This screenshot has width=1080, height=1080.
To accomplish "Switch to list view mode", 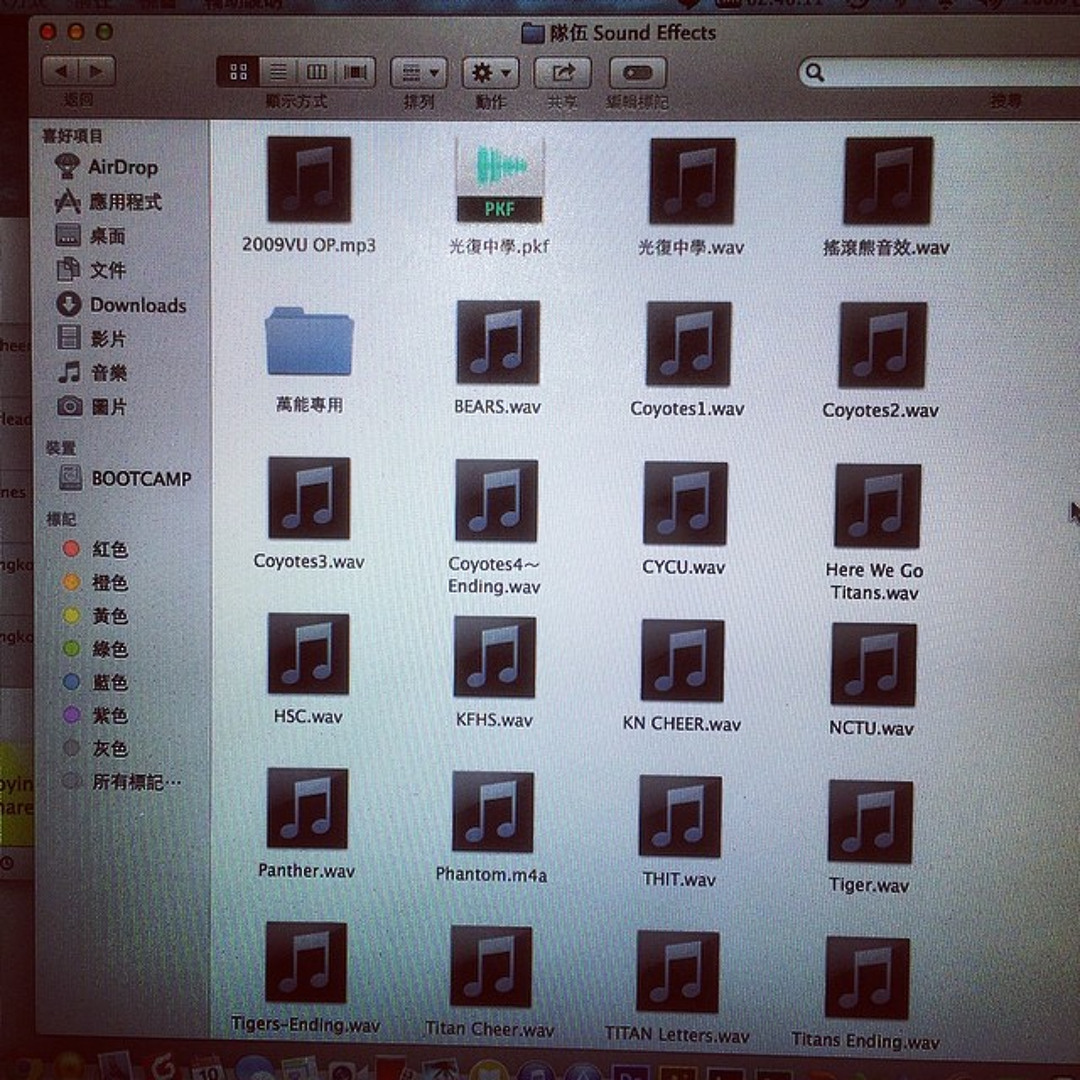I will click(x=278, y=72).
